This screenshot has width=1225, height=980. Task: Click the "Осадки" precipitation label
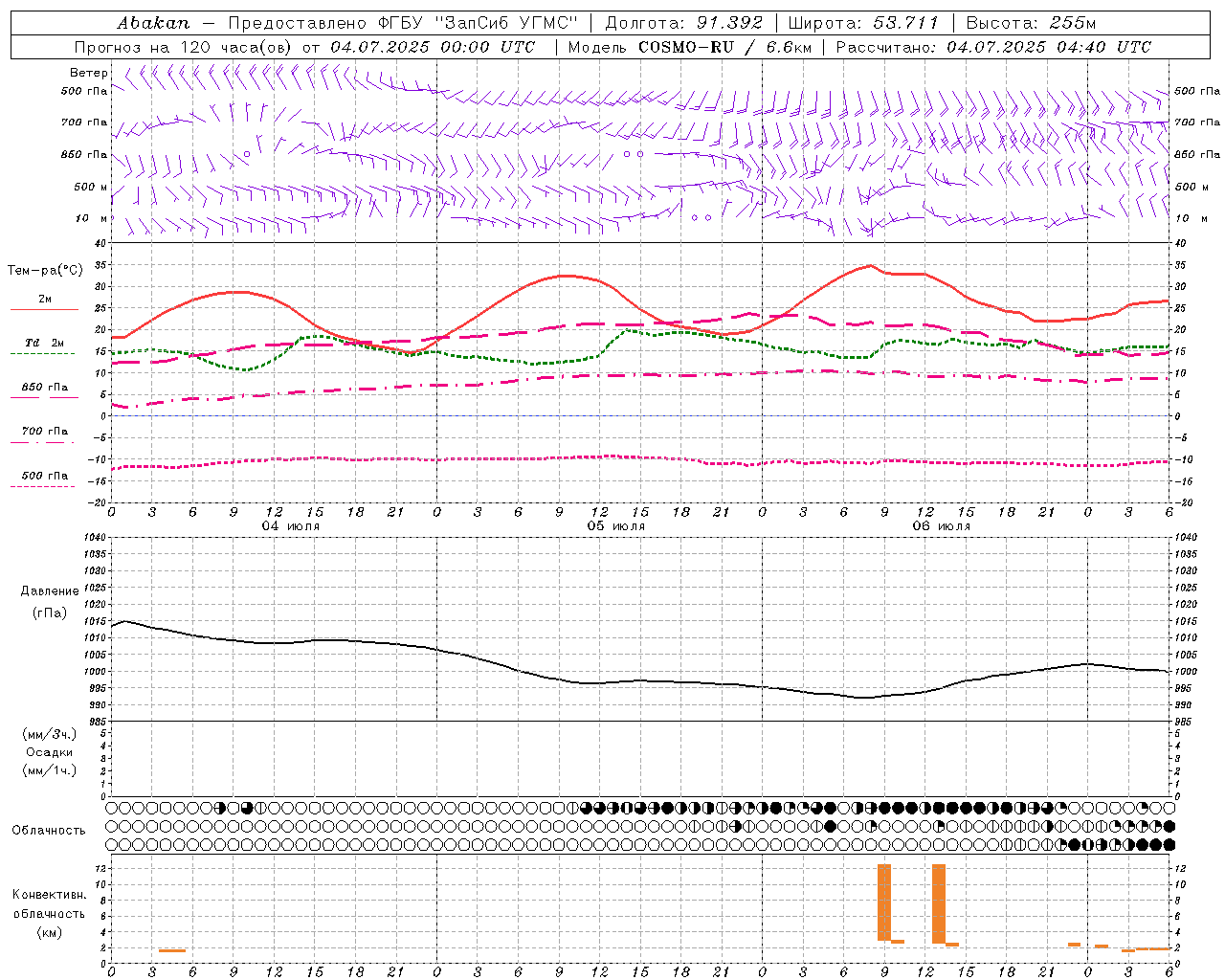tap(50, 752)
